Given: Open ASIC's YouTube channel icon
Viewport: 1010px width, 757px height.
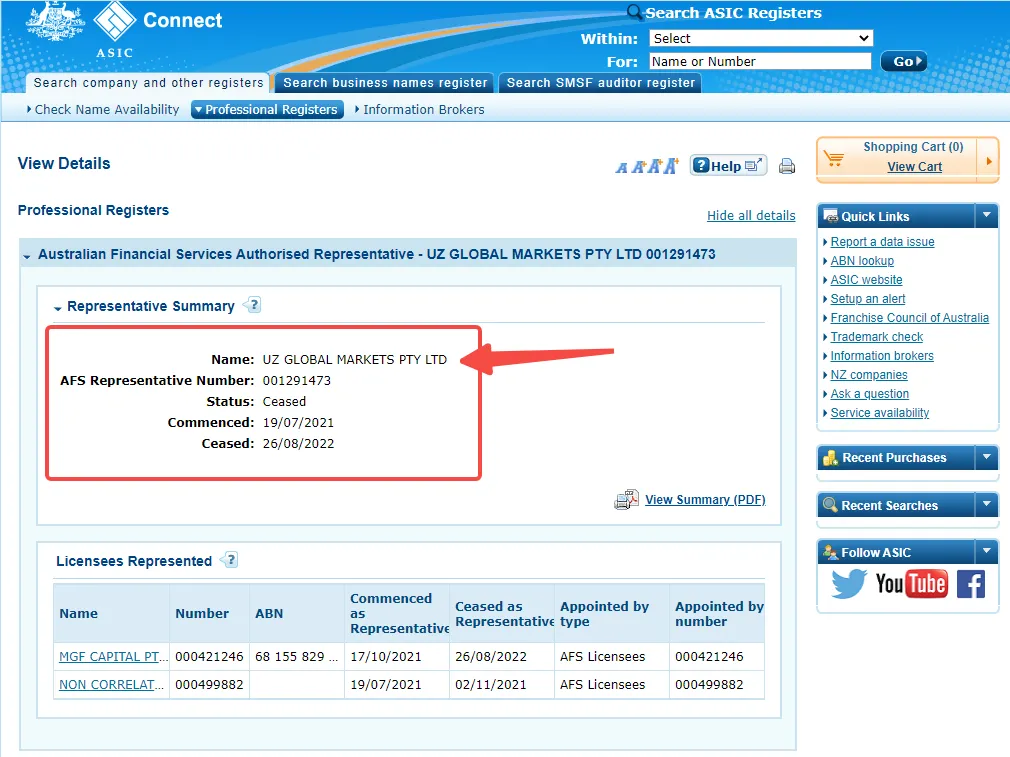Looking at the screenshot, I should click(911, 584).
